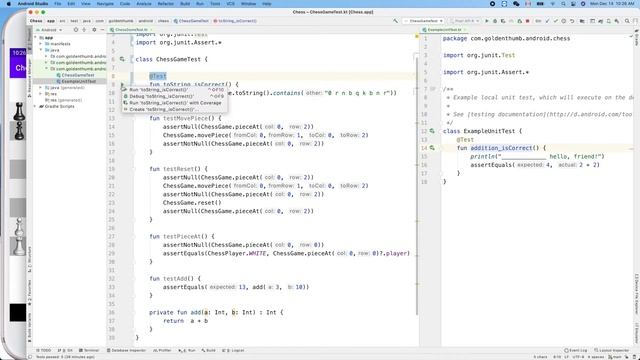Click the expand all icon in project panel
Image resolution: width=640 pixels, height=360 pixels.
pos(84,30)
